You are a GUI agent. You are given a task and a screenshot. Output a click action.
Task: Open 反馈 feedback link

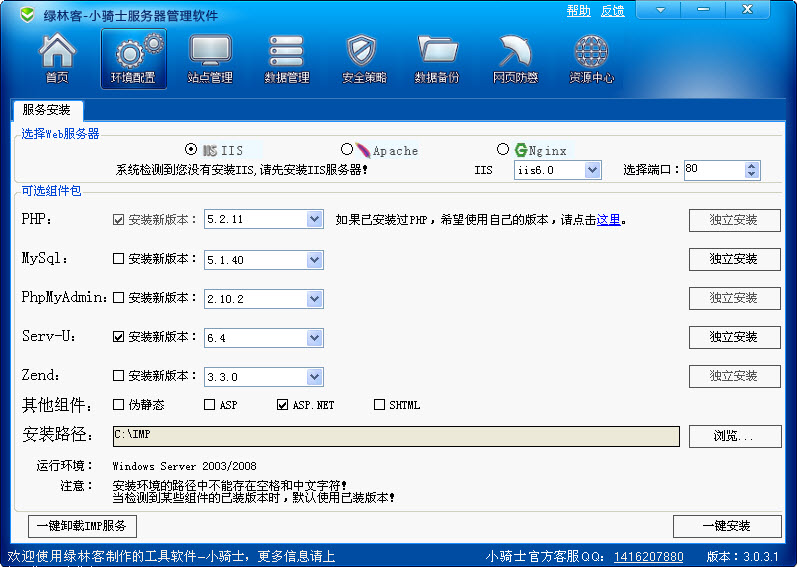(612, 11)
